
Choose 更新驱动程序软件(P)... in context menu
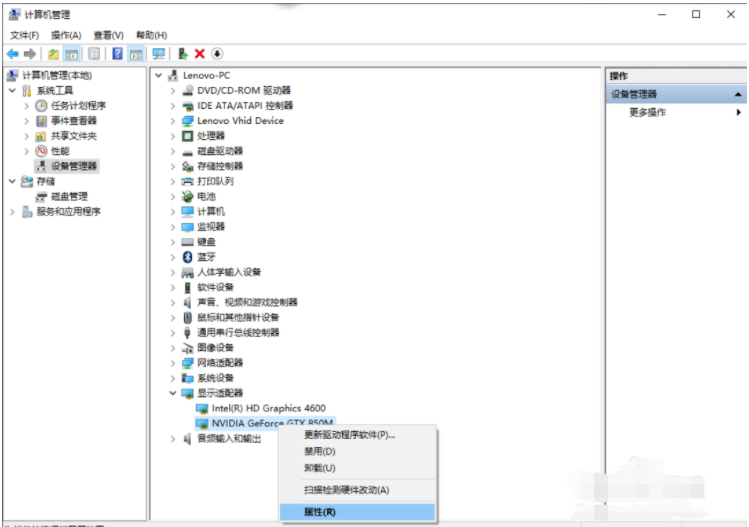point(350,435)
